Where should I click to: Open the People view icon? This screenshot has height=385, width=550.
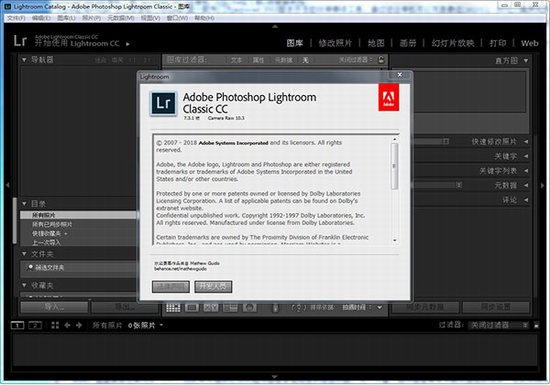click(x=250, y=308)
